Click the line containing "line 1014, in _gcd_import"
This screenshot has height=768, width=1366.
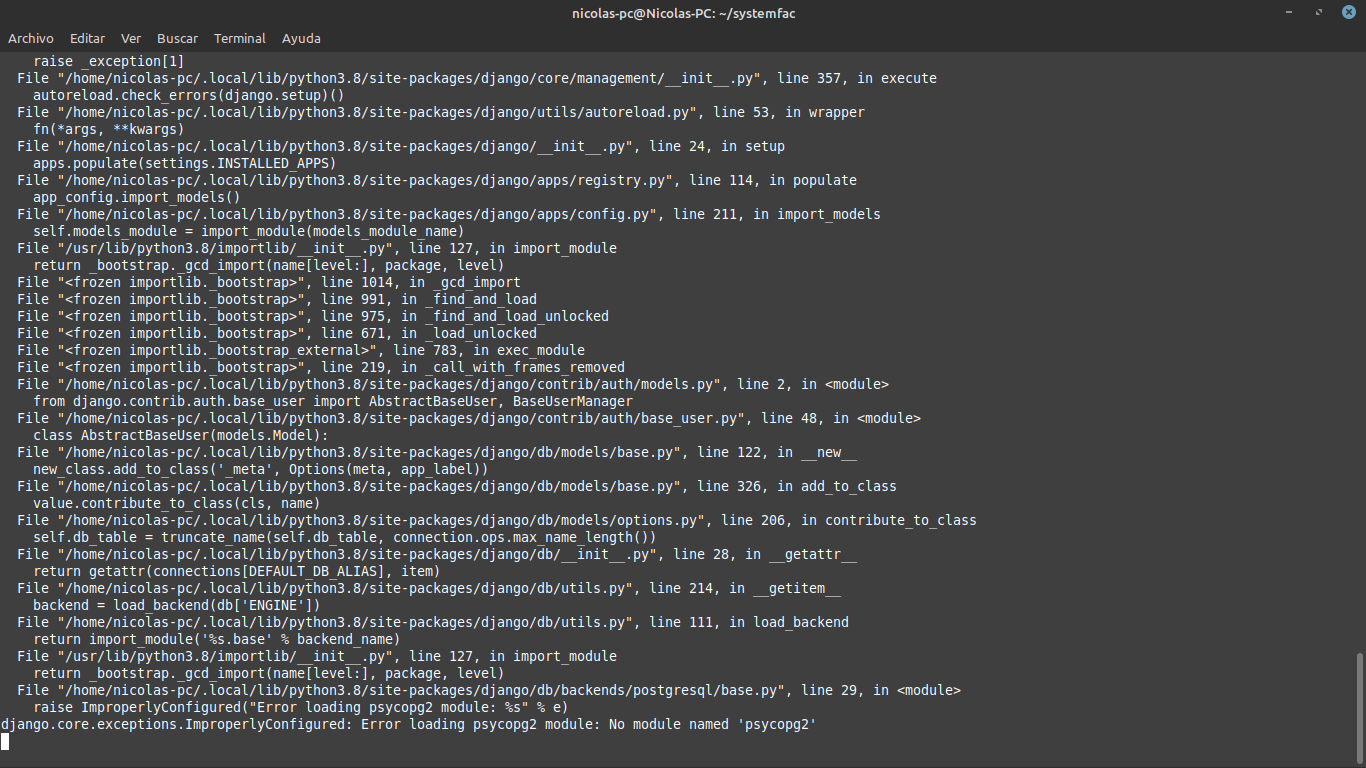pos(269,282)
